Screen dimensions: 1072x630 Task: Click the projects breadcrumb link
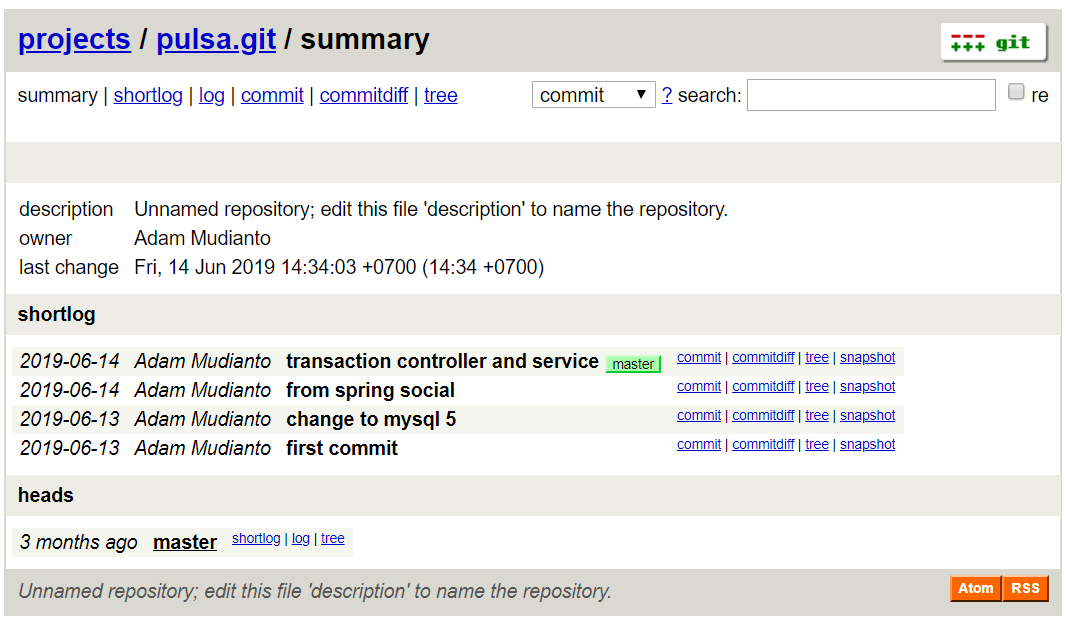[74, 39]
